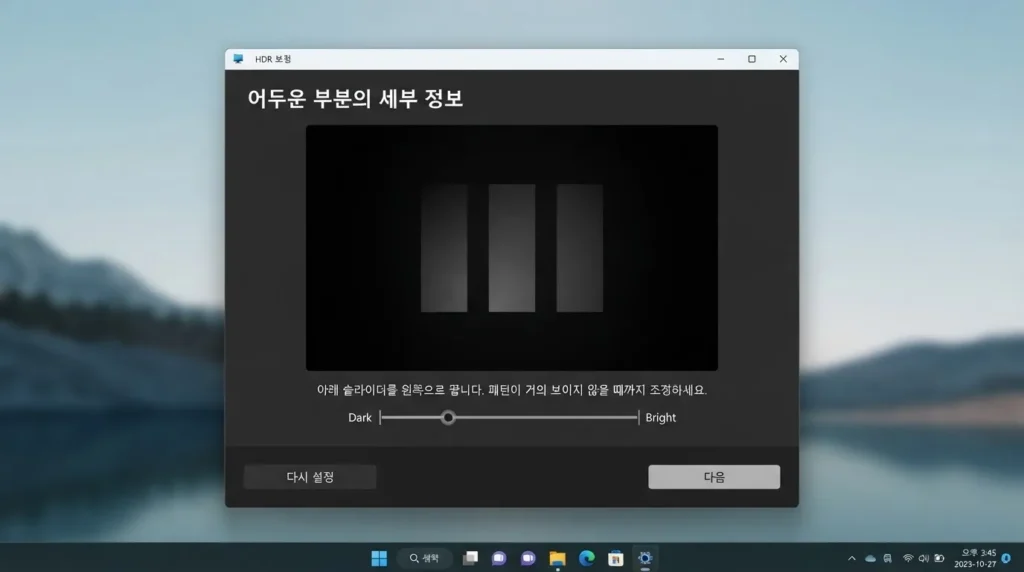Open the Teams video icon on taskbar
Image resolution: width=1024 pixels, height=572 pixels.
pos(528,558)
